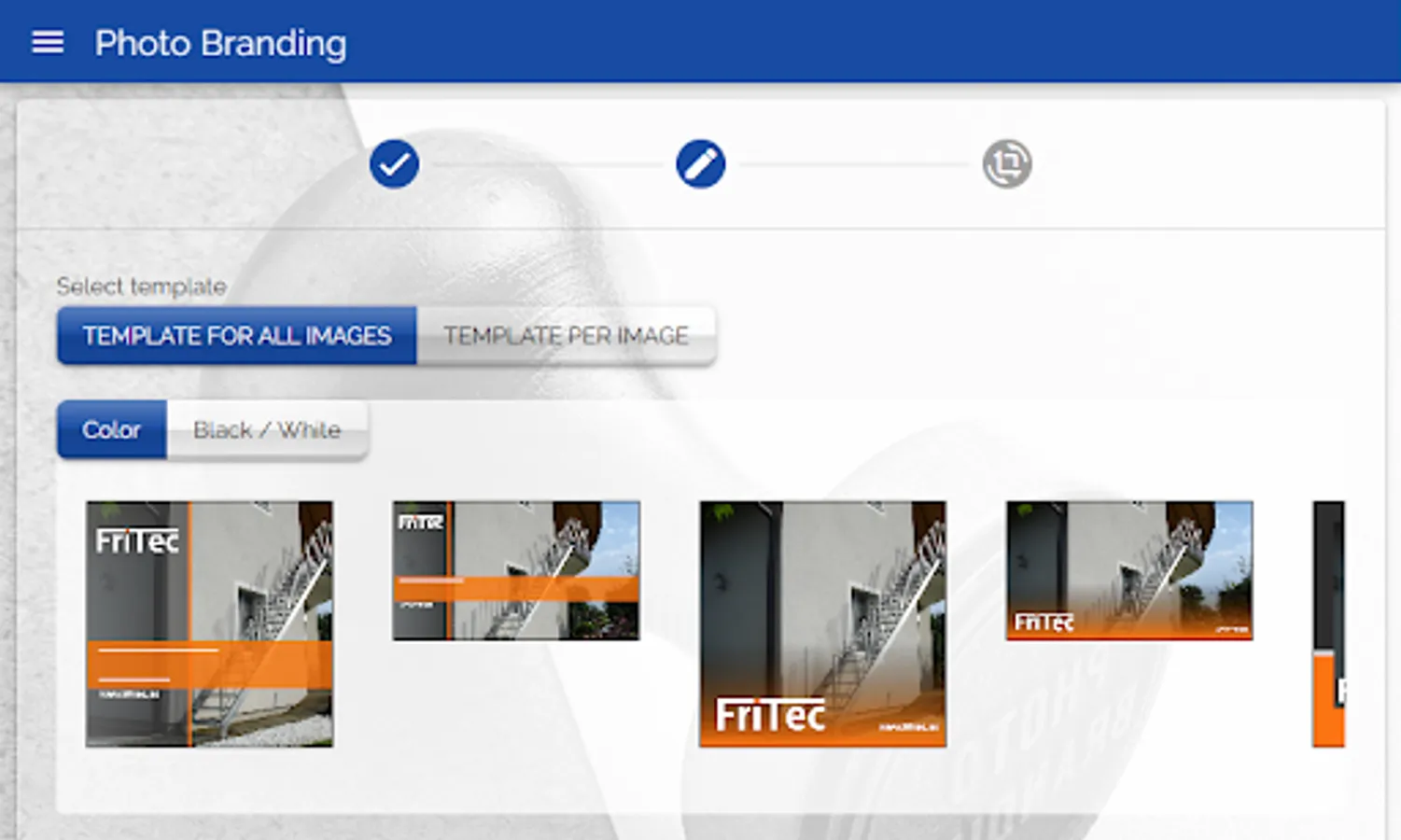
Task: Click the progress line between pencil and crop steps
Action: coord(854,164)
